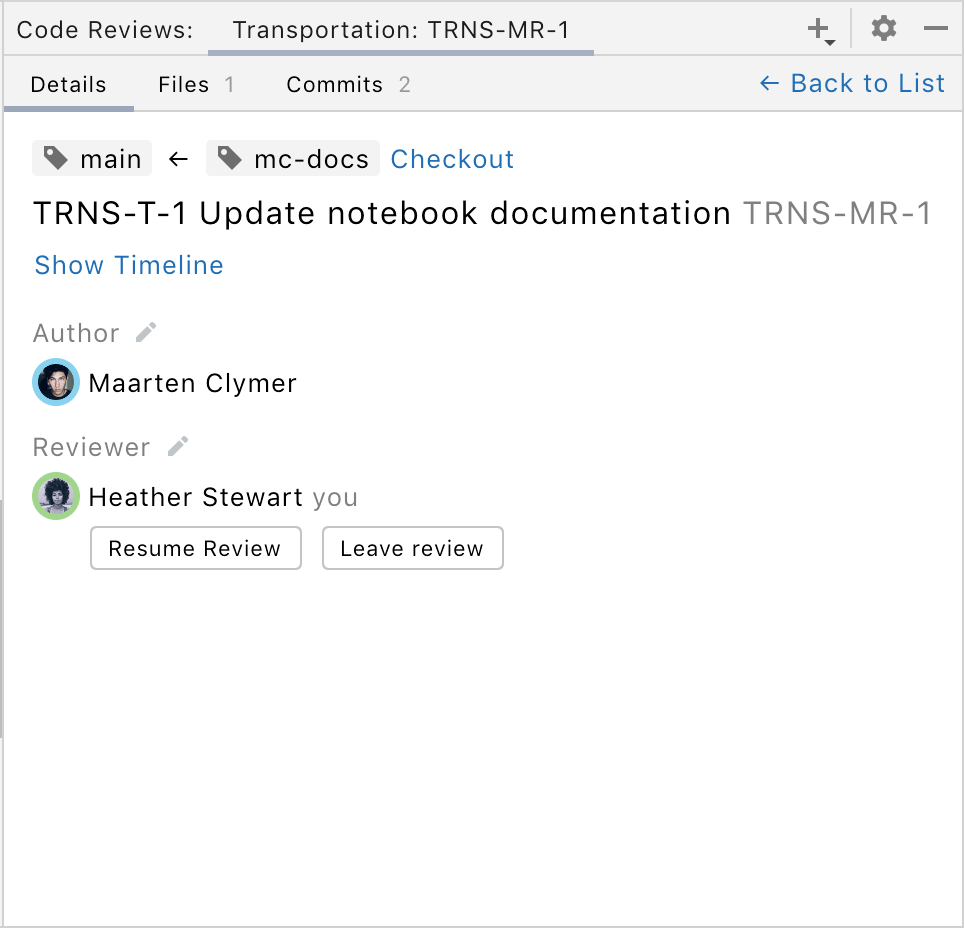This screenshot has width=964, height=928.
Task: Click the tag icon on the main branch
Action: point(56,158)
